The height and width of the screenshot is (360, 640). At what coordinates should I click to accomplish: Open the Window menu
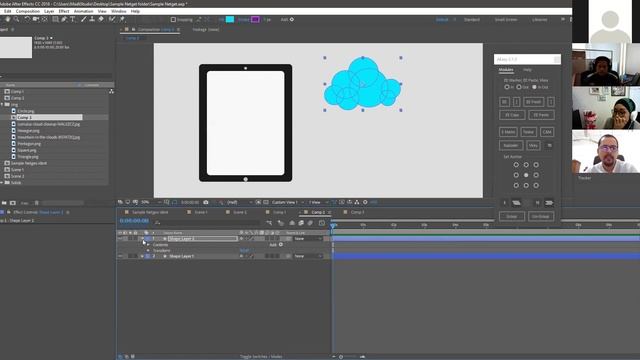point(119,11)
